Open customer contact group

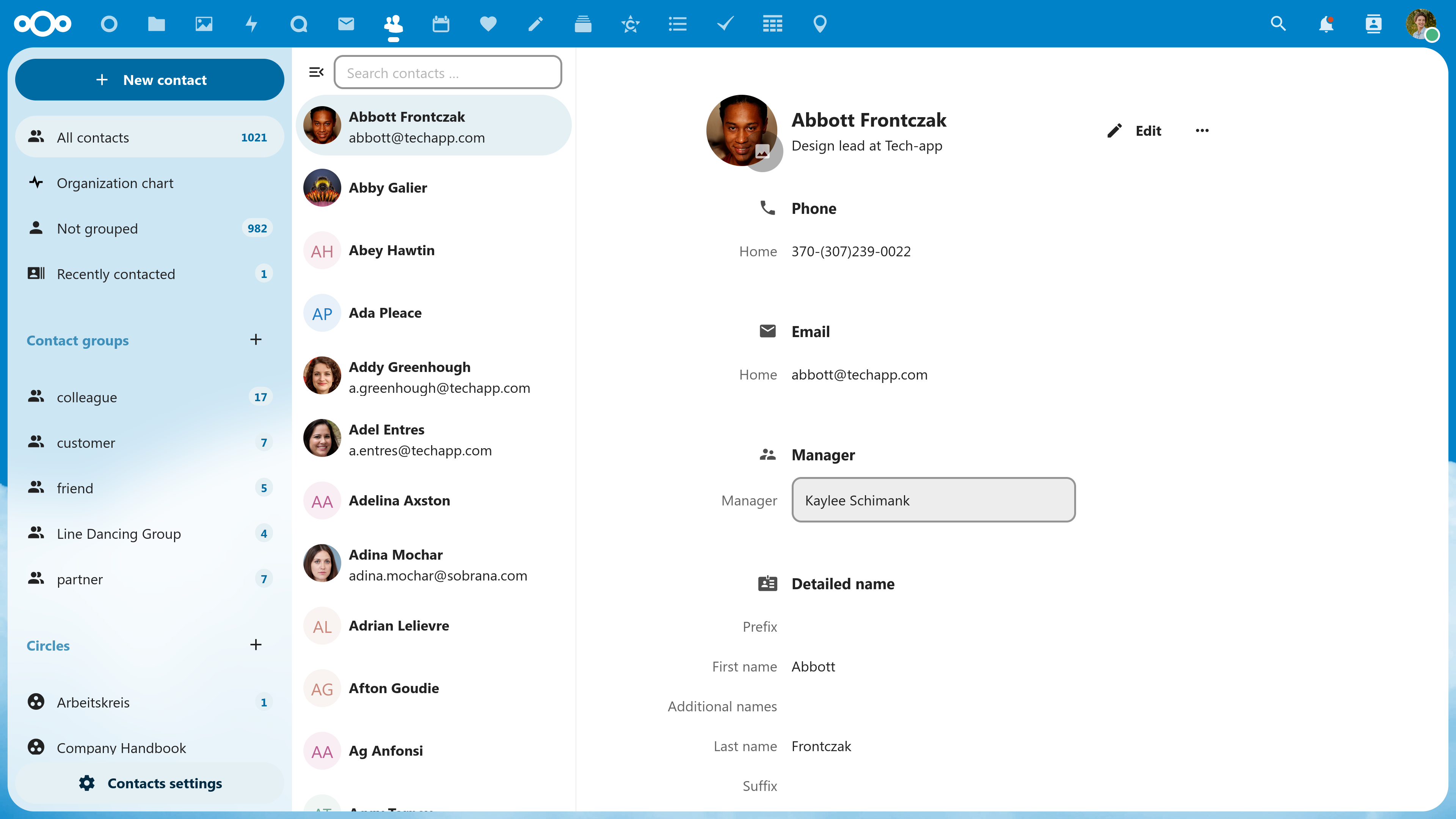150,442
